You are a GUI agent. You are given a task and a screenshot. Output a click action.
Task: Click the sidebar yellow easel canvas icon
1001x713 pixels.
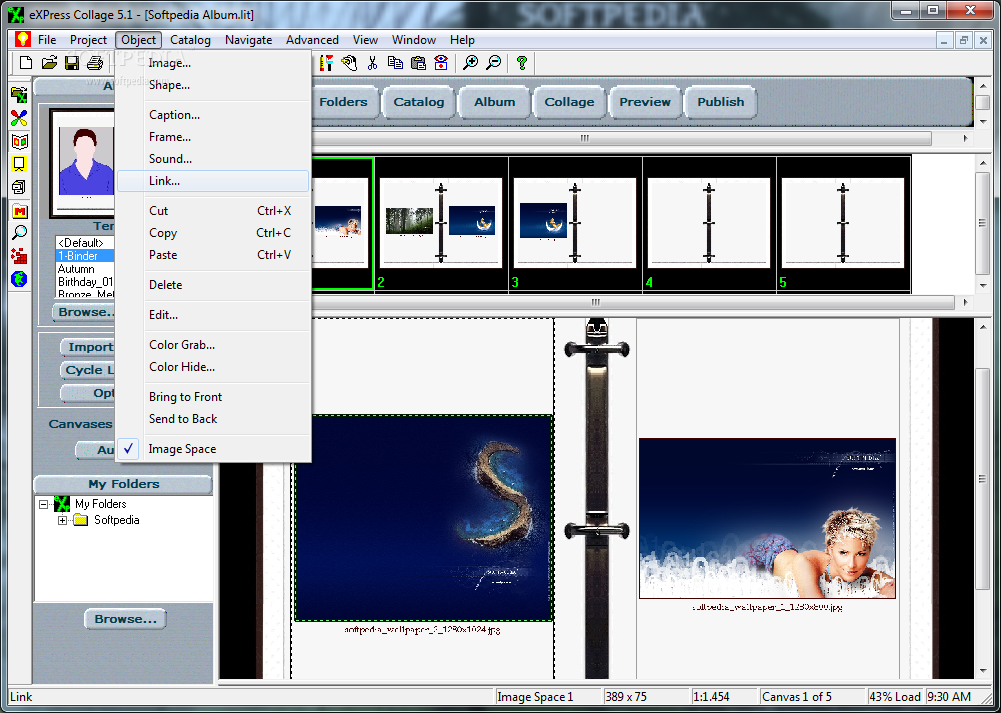tap(20, 165)
